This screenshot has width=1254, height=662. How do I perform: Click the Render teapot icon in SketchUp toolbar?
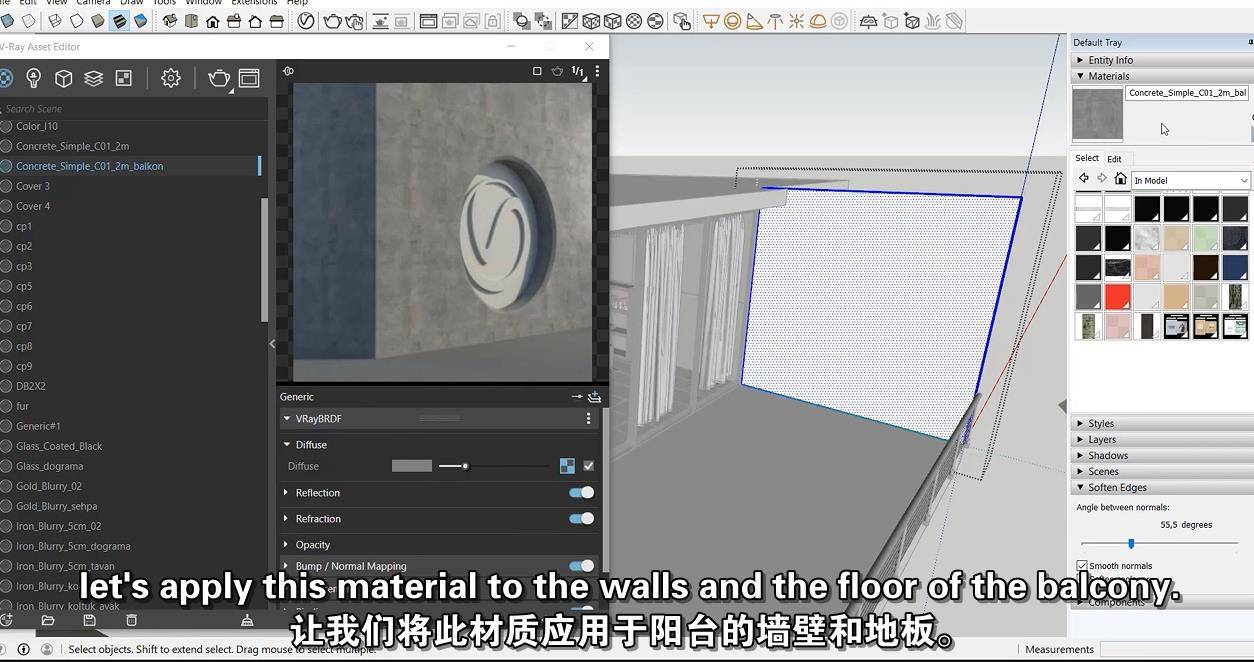(333, 21)
